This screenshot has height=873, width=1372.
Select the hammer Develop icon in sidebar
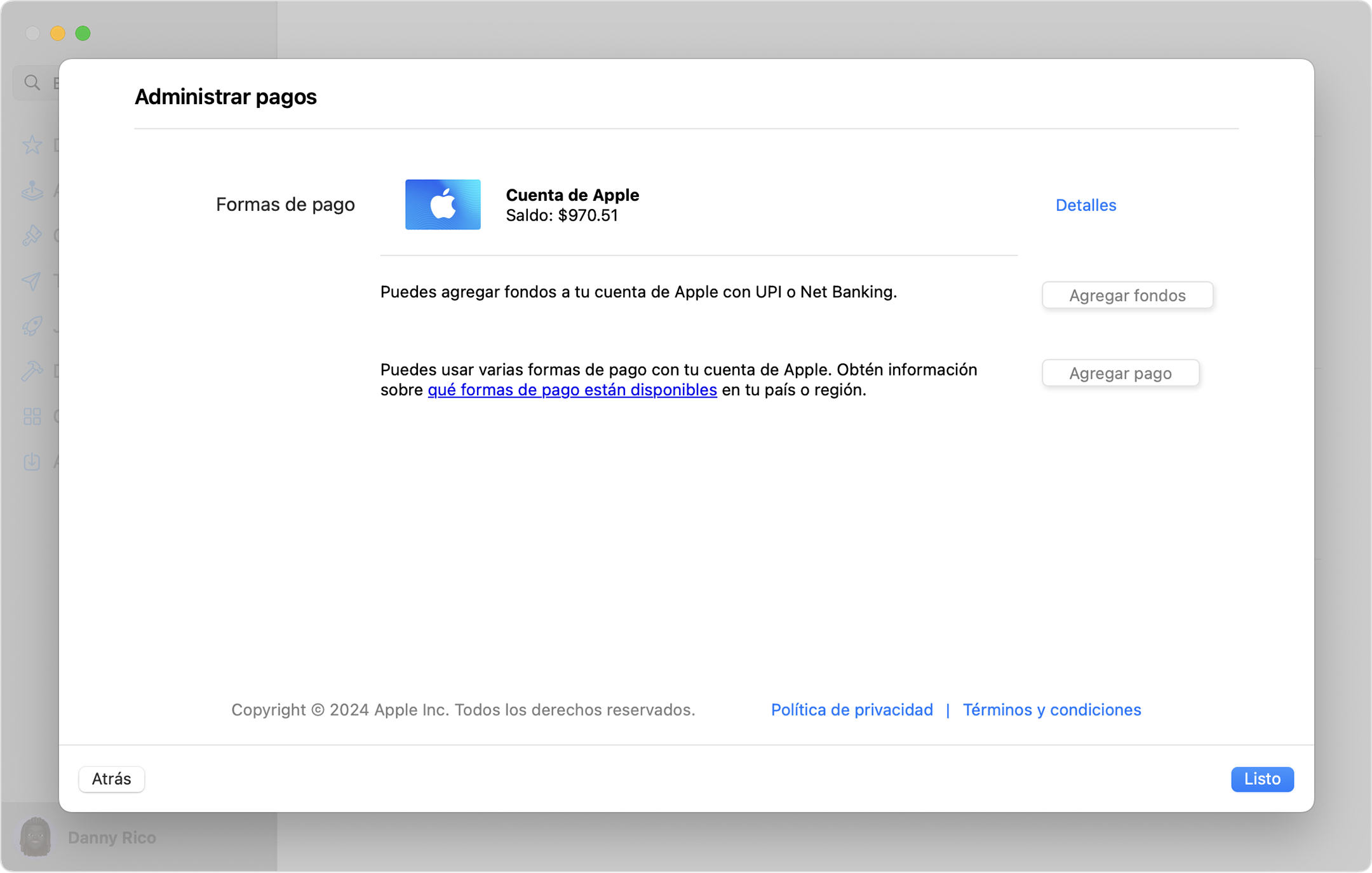pos(32,371)
